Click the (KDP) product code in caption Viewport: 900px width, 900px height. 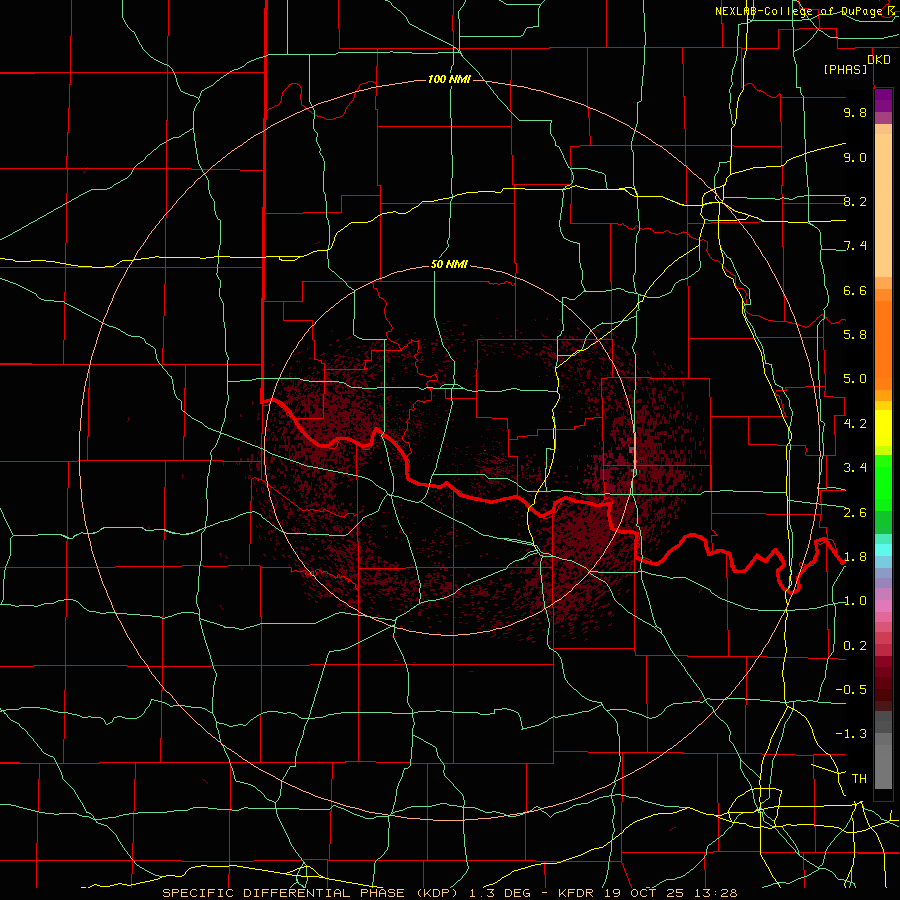pyautogui.click(x=439, y=893)
